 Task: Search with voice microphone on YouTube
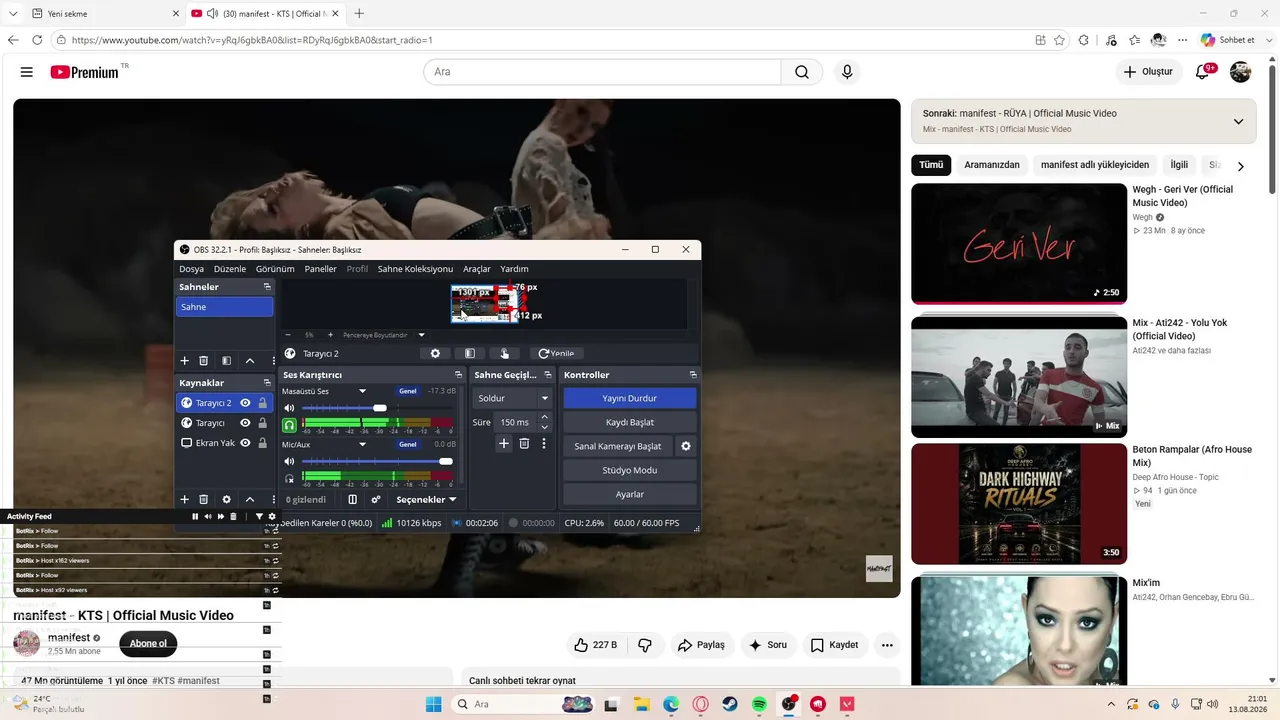[x=847, y=72]
